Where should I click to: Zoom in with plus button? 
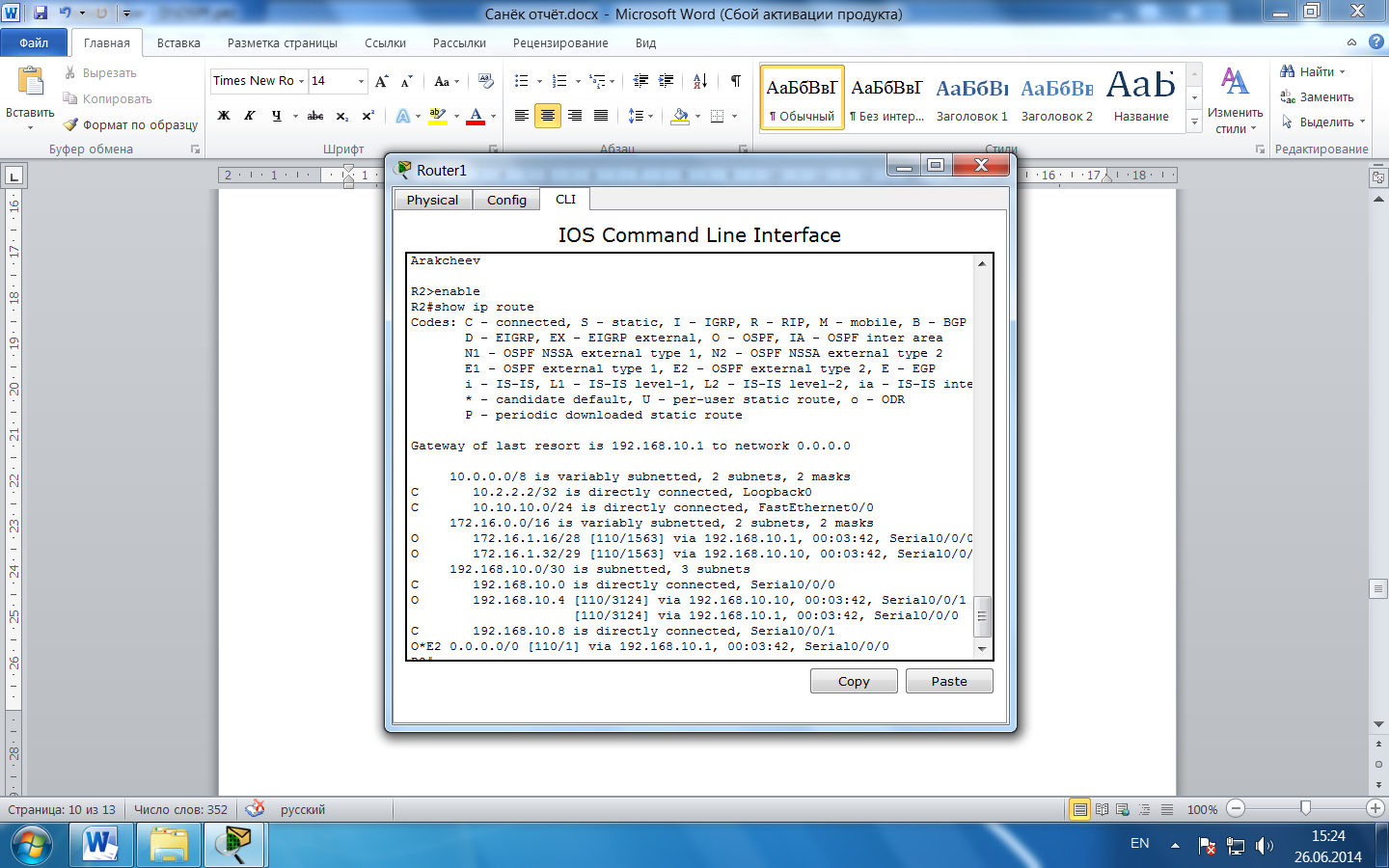(1375, 808)
